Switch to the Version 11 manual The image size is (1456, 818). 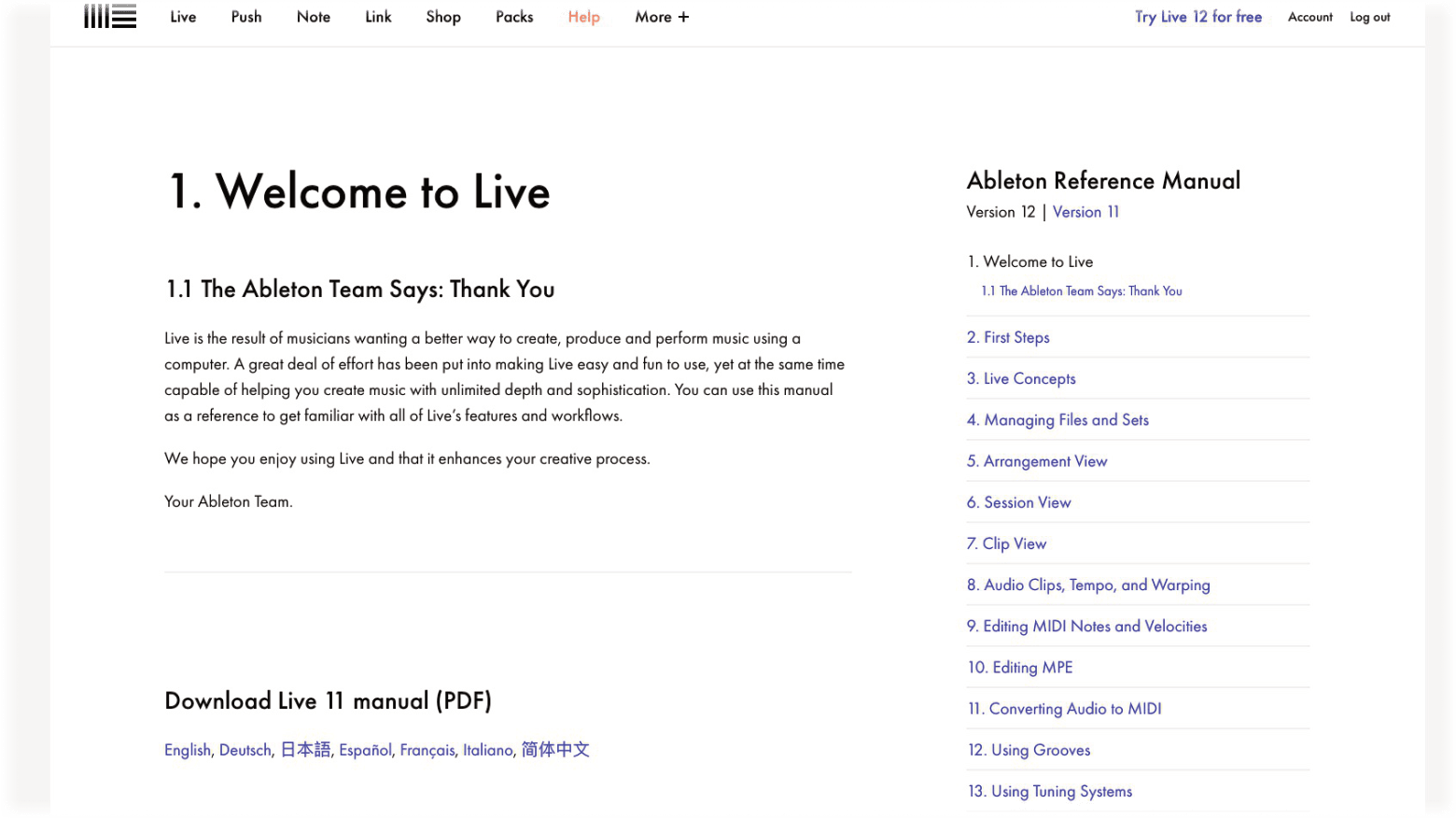(x=1086, y=212)
